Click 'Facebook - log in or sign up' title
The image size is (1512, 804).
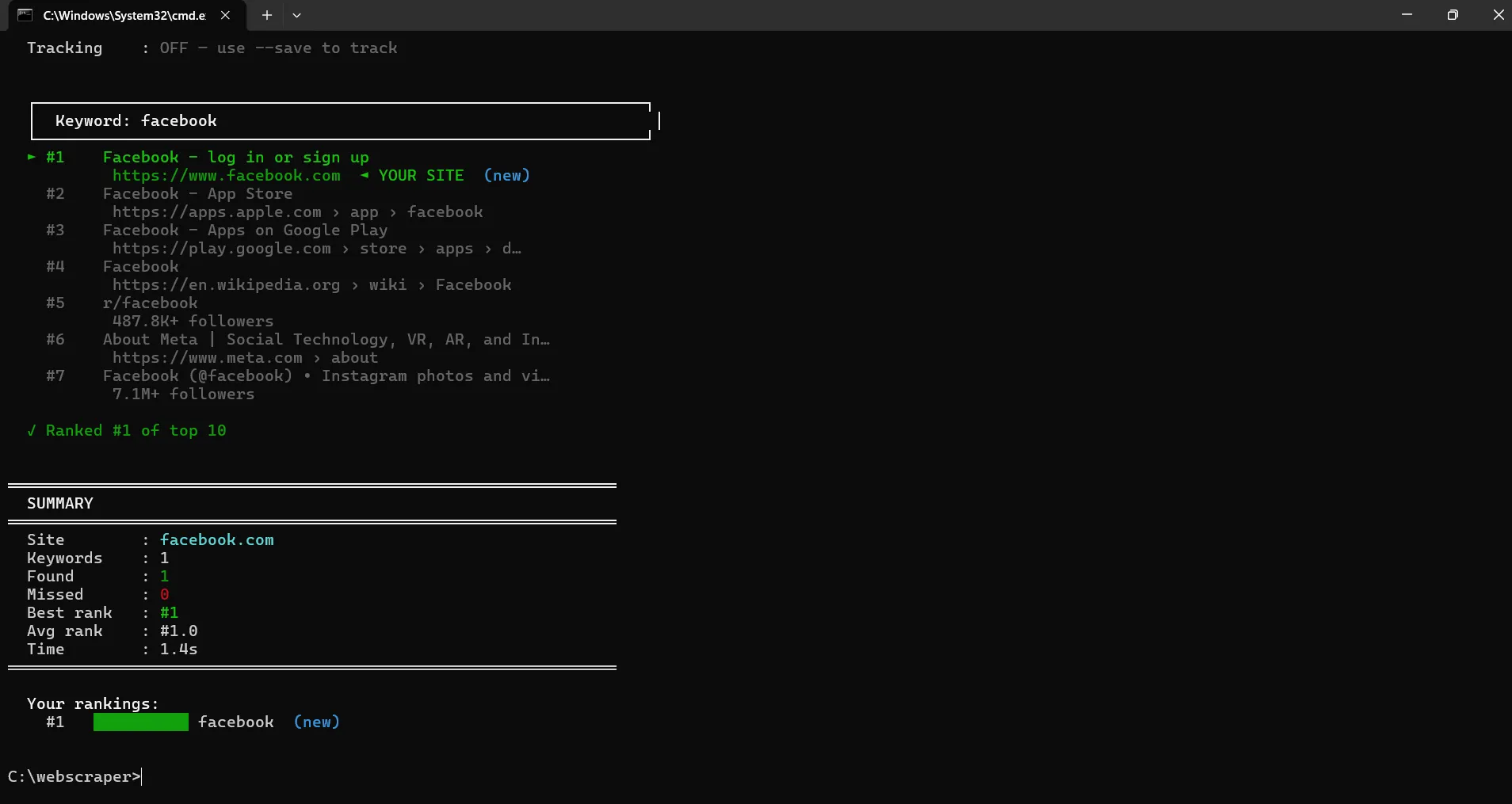[x=235, y=158]
